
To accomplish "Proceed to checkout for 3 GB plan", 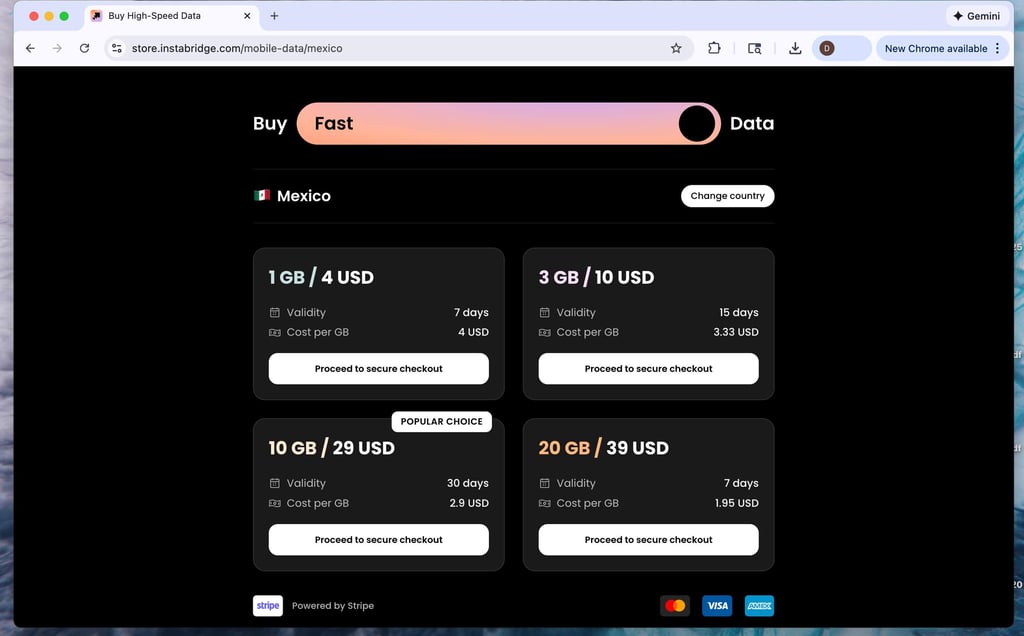I will (x=648, y=369).
